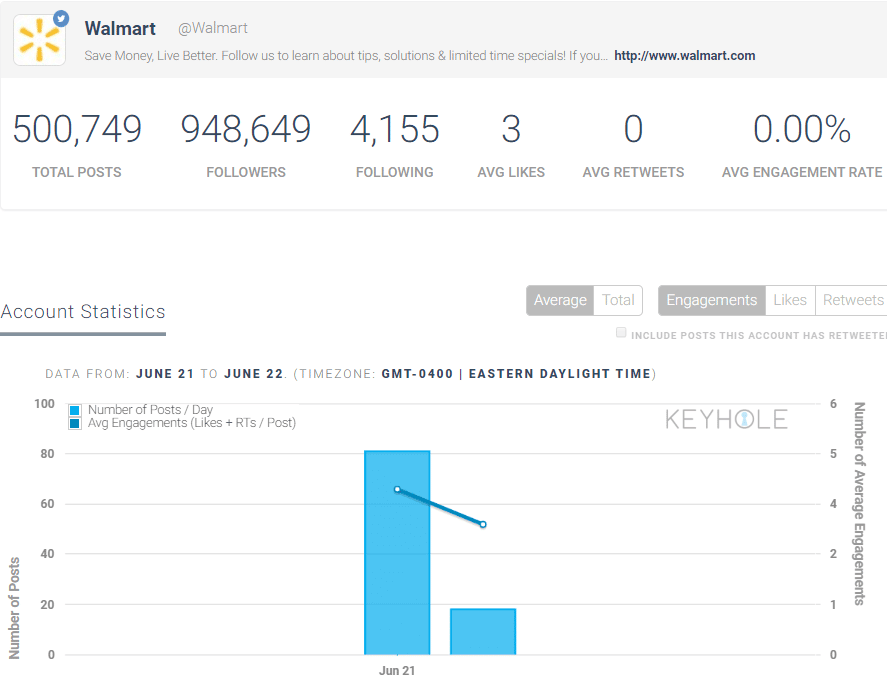Click the Twitter bird badge on avatar
This screenshot has width=887, height=687.
pos(61,18)
